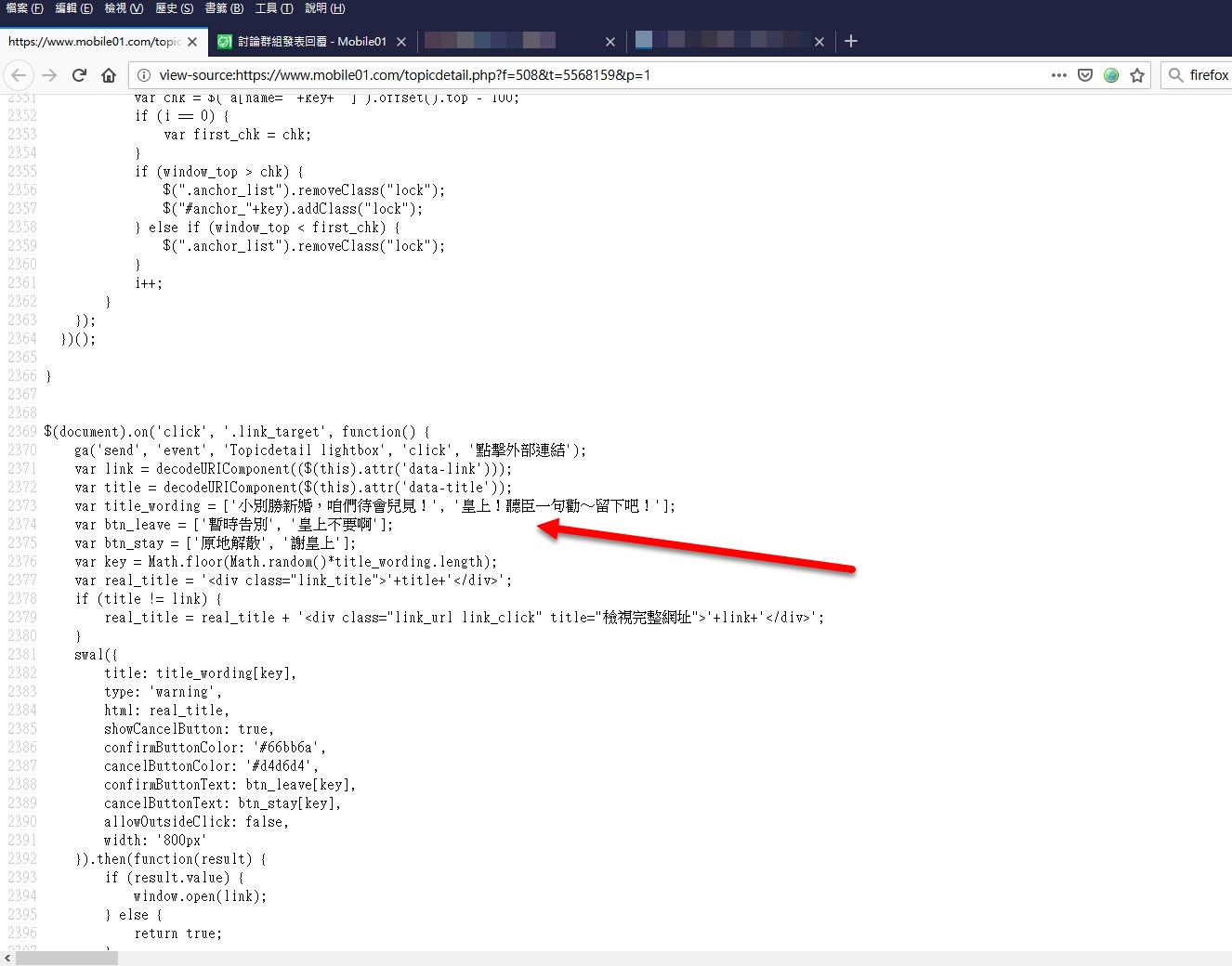Screen dimensions: 1232x966
Task: Click the type: 'warning' line
Action: [163, 692]
